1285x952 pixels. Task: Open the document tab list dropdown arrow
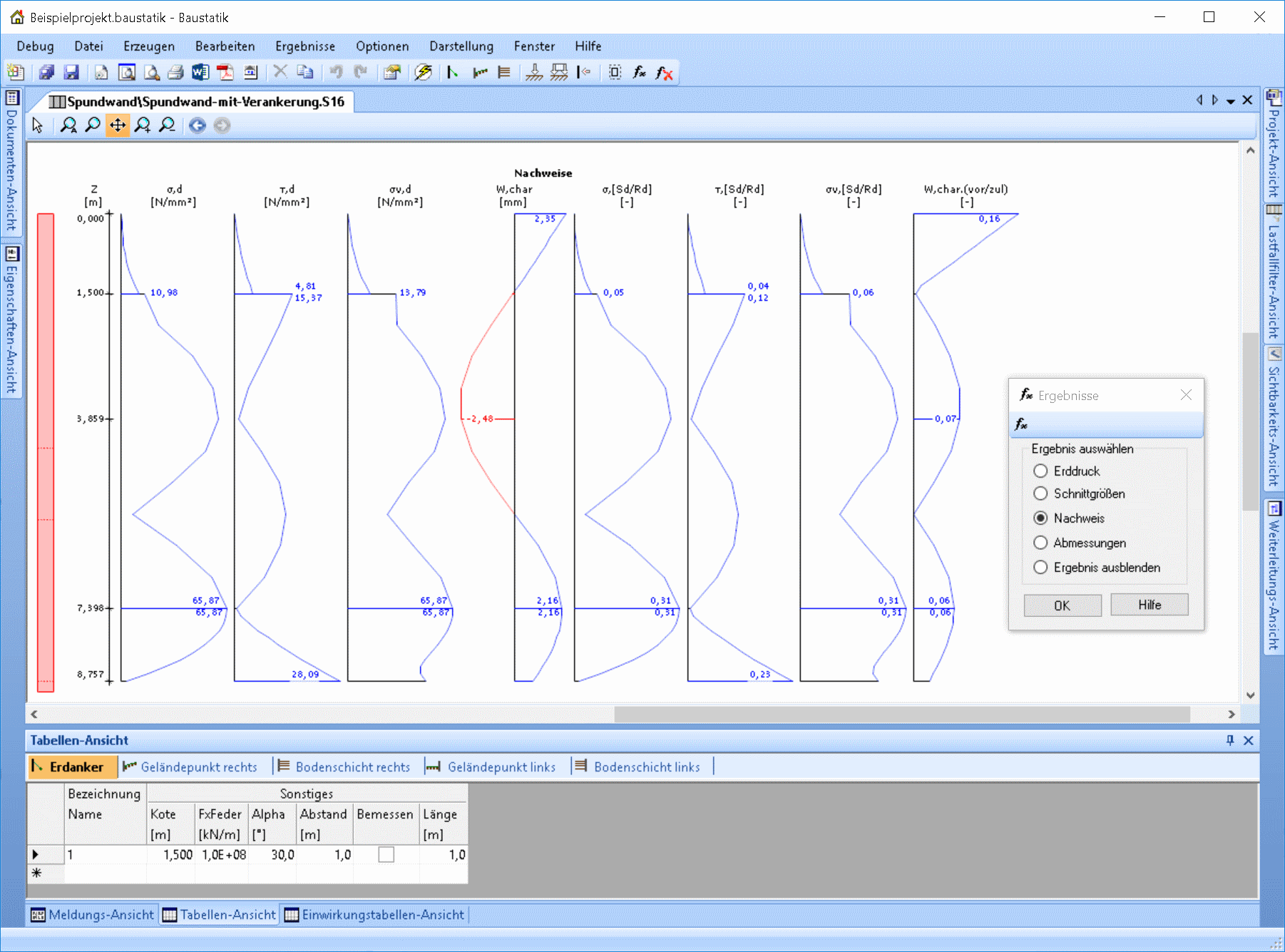[x=1230, y=101]
